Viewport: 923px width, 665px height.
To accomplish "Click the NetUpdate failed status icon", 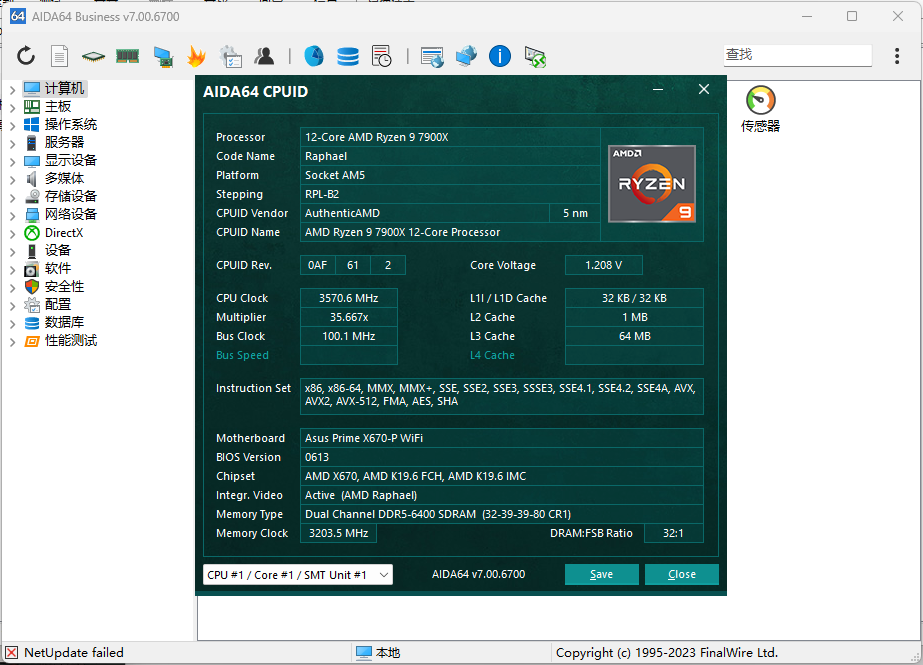I will pos(11,653).
